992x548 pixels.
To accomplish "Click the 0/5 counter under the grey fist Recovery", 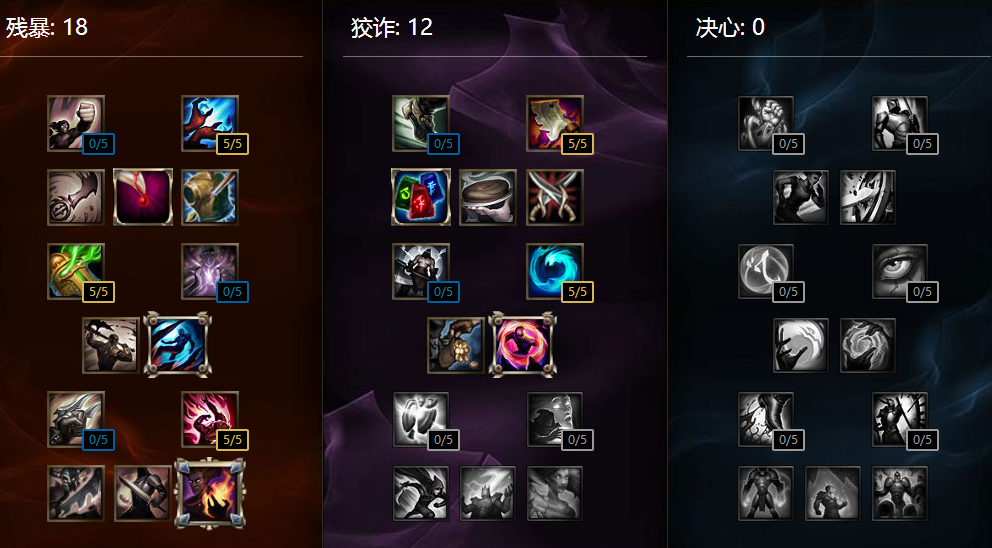I will tap(788, 144).
